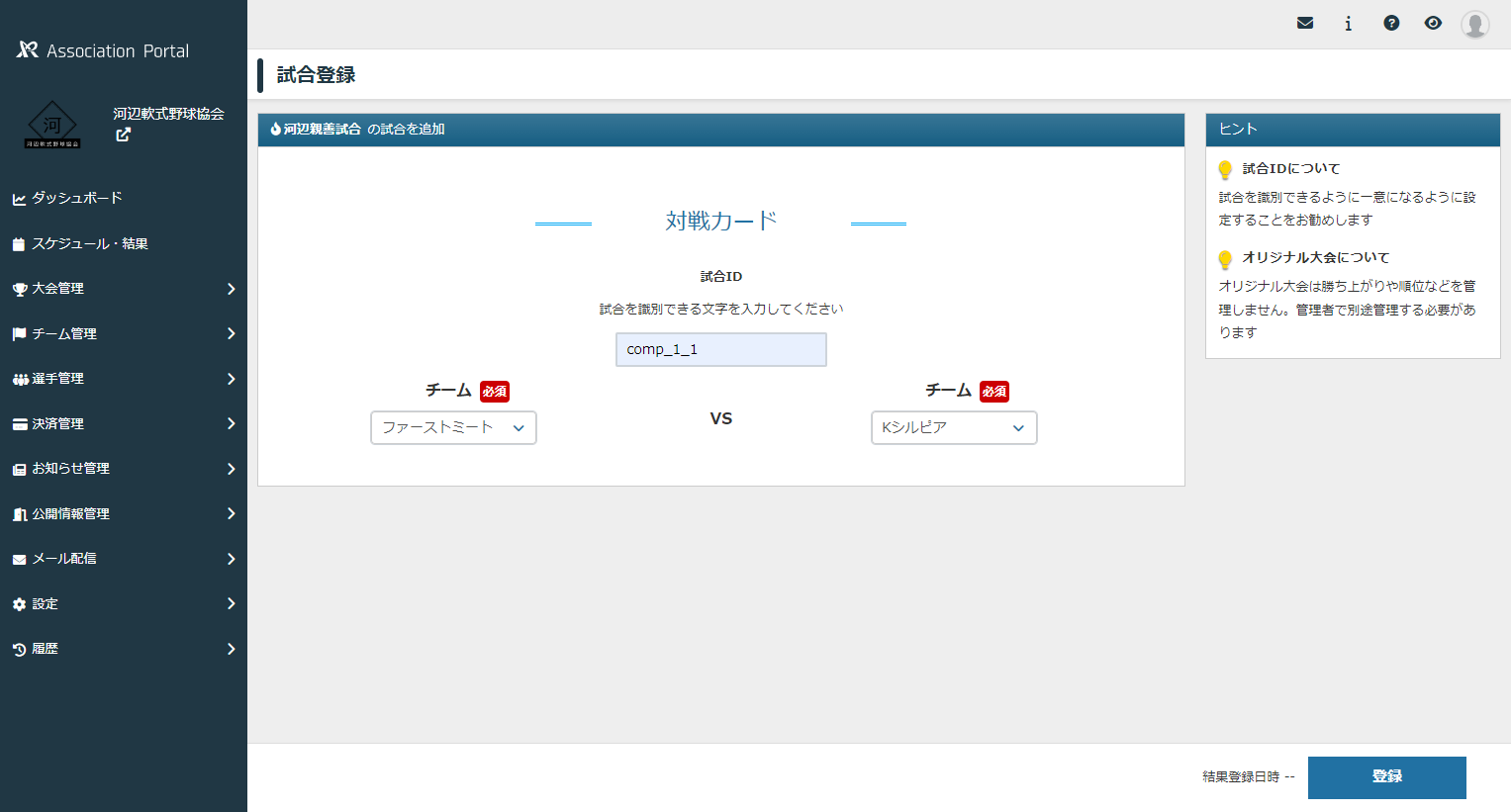Click the calendar icon beside スケジュール・結果
This screenshot has height=812, width=1511.
coord(20,243)
